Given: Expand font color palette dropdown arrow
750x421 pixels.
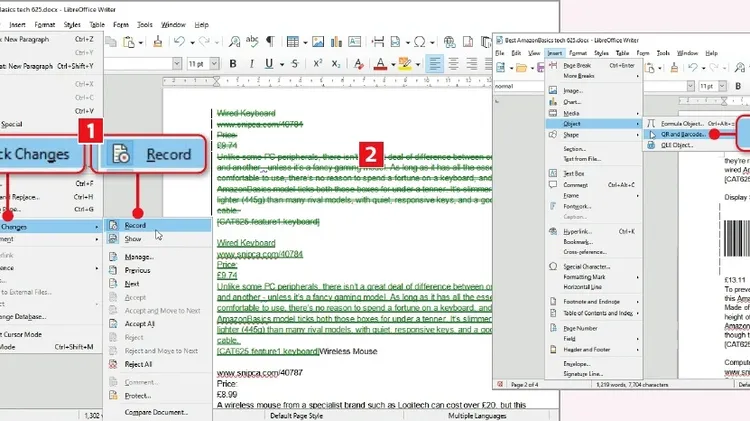Looking at the screenshot, I should pos(393,64).
